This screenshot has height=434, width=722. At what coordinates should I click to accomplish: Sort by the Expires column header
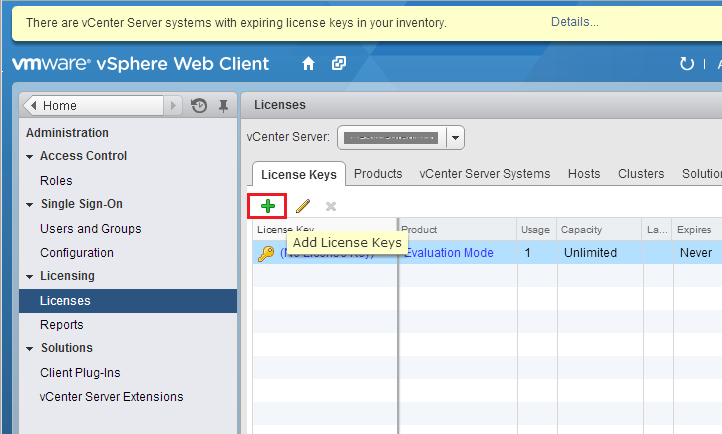pyautogui.click(x=697, y=229)
